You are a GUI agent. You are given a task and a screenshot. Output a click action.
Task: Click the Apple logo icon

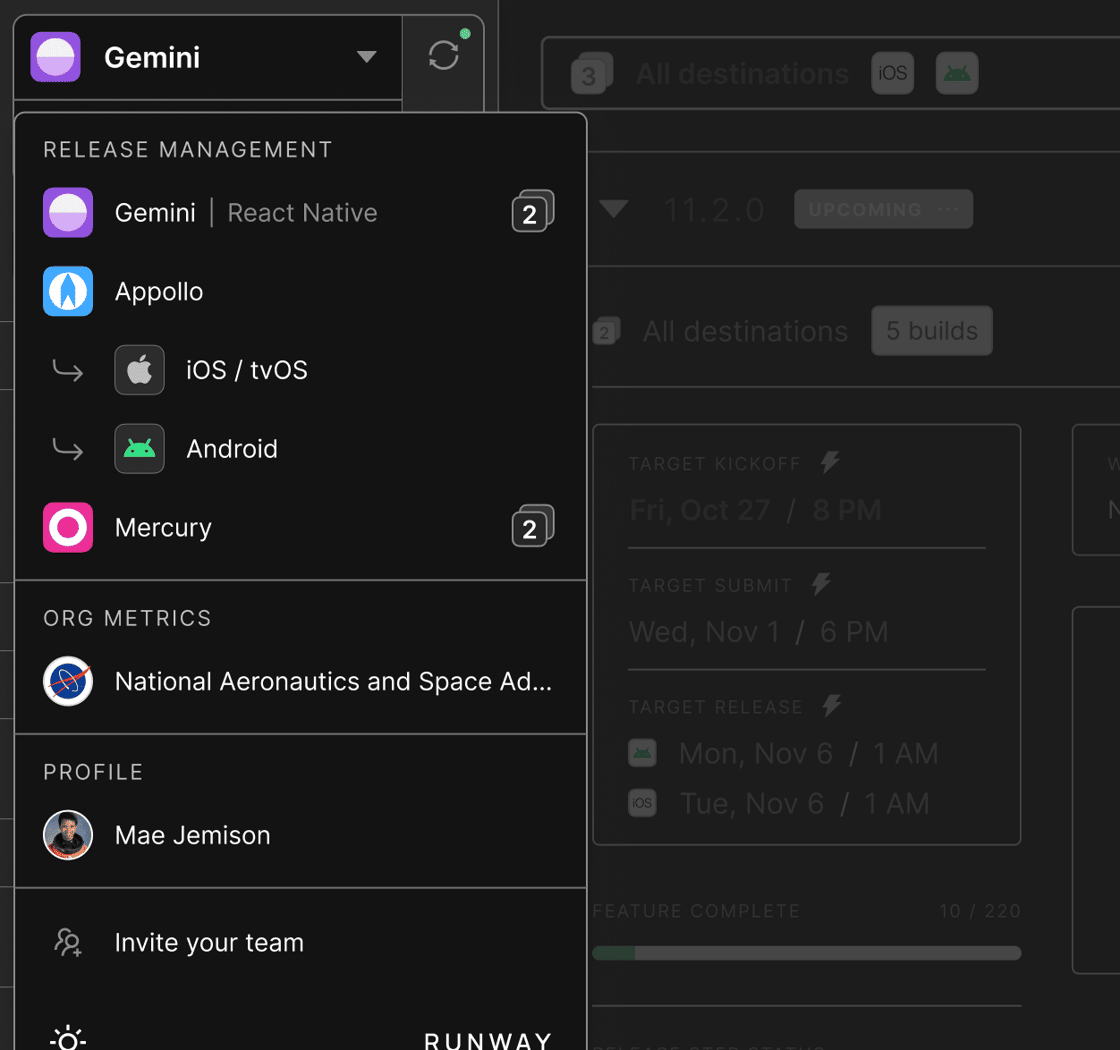tap(139, 370)
